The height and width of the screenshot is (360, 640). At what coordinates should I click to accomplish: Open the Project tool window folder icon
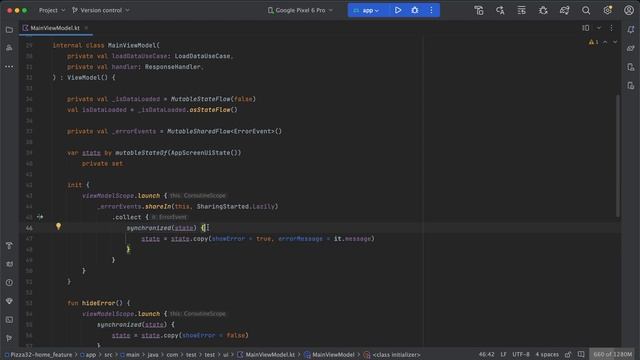point(9,29)
